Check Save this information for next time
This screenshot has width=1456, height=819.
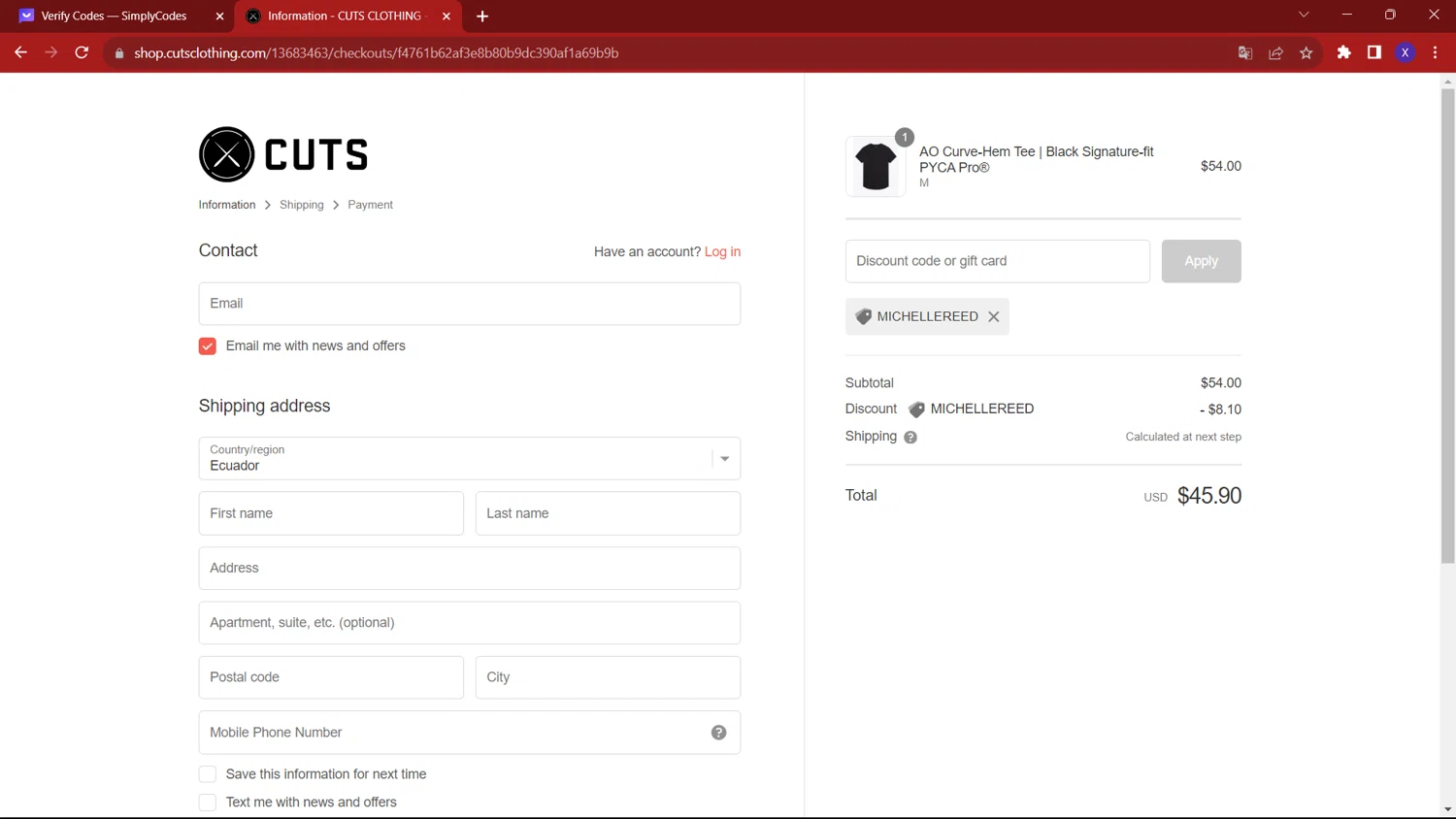(x=208, y=774)
